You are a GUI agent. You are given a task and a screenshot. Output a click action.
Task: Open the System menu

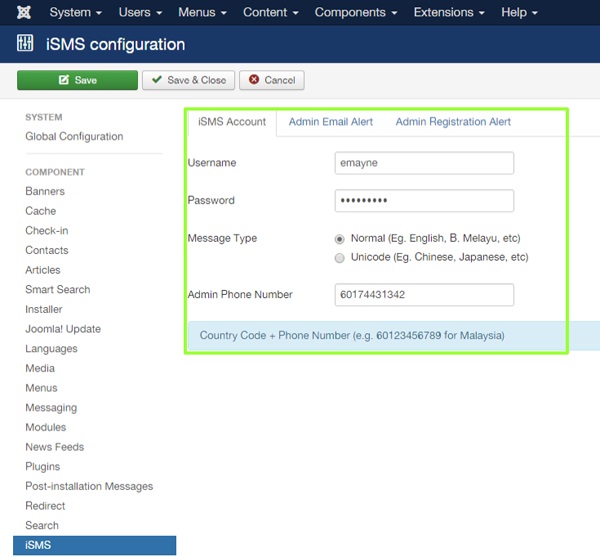[75, 12]
